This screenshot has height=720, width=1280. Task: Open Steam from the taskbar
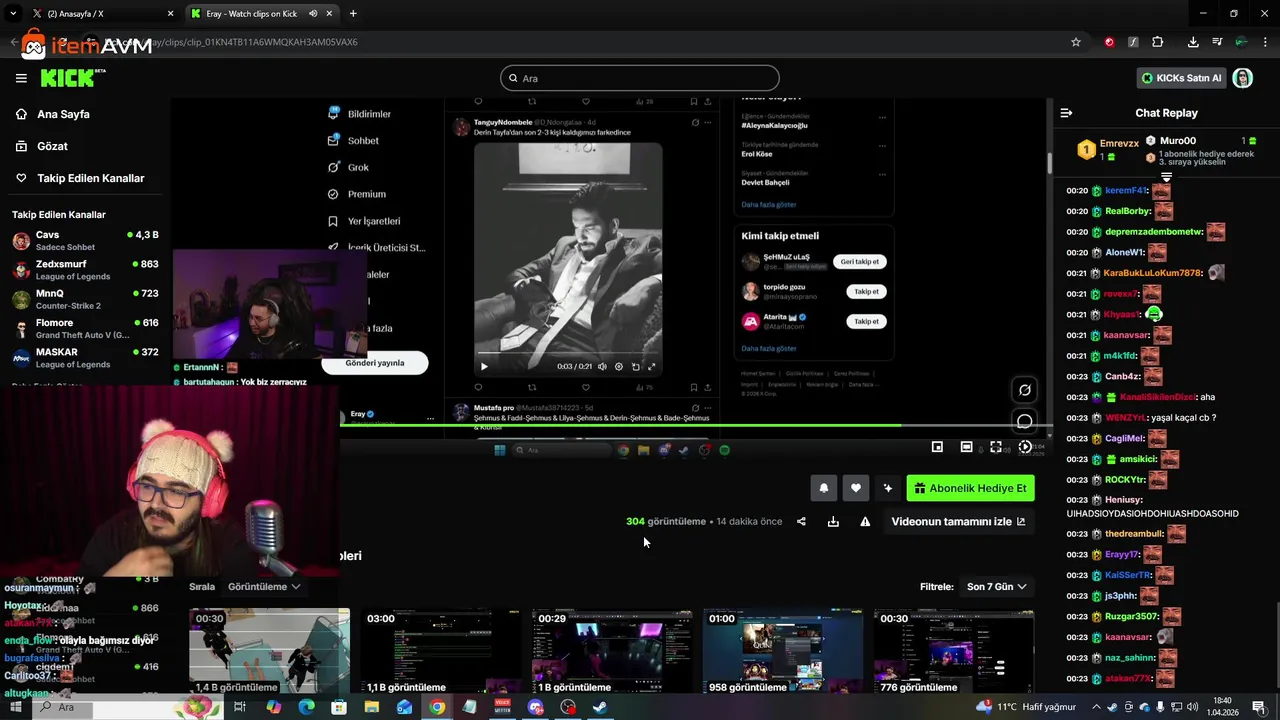click(x=600, y=707)
